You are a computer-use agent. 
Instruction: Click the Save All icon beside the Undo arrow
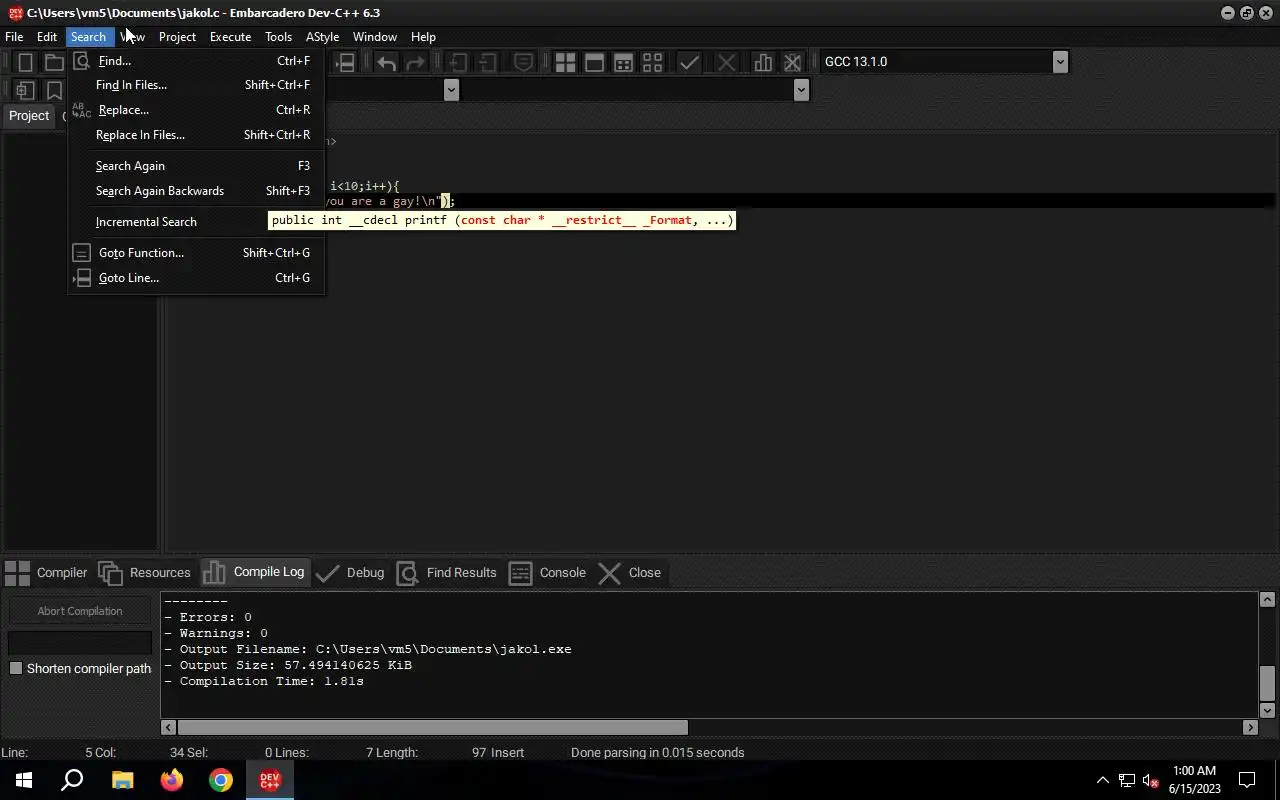pyautogui.click(x=345, y=62)
